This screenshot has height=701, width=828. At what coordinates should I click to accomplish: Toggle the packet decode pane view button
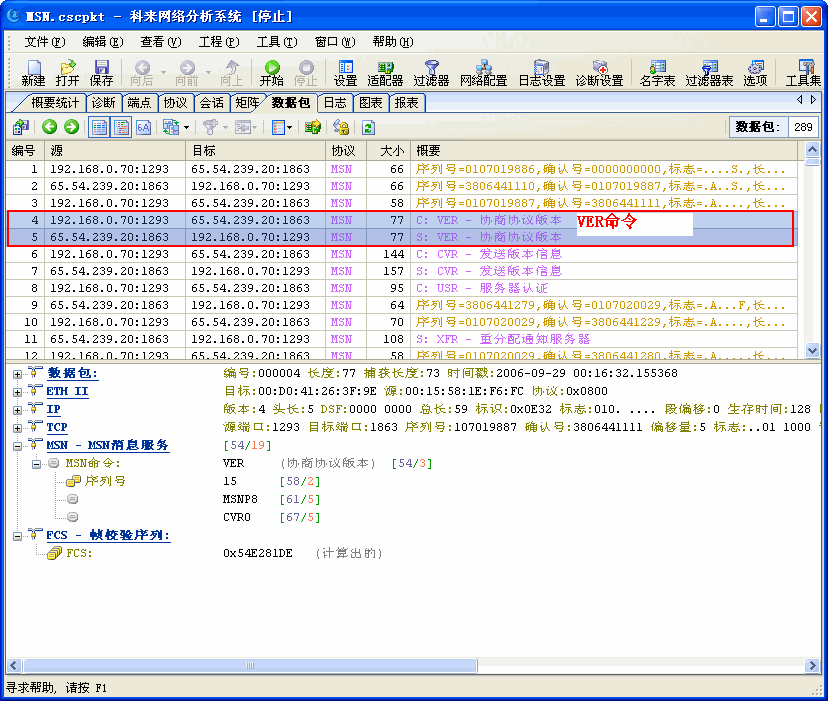[98, 127]
